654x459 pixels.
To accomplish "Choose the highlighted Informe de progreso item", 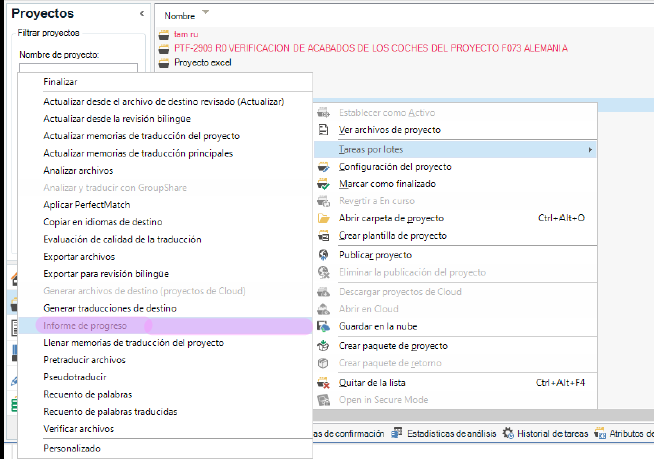I will pos(165,325).
